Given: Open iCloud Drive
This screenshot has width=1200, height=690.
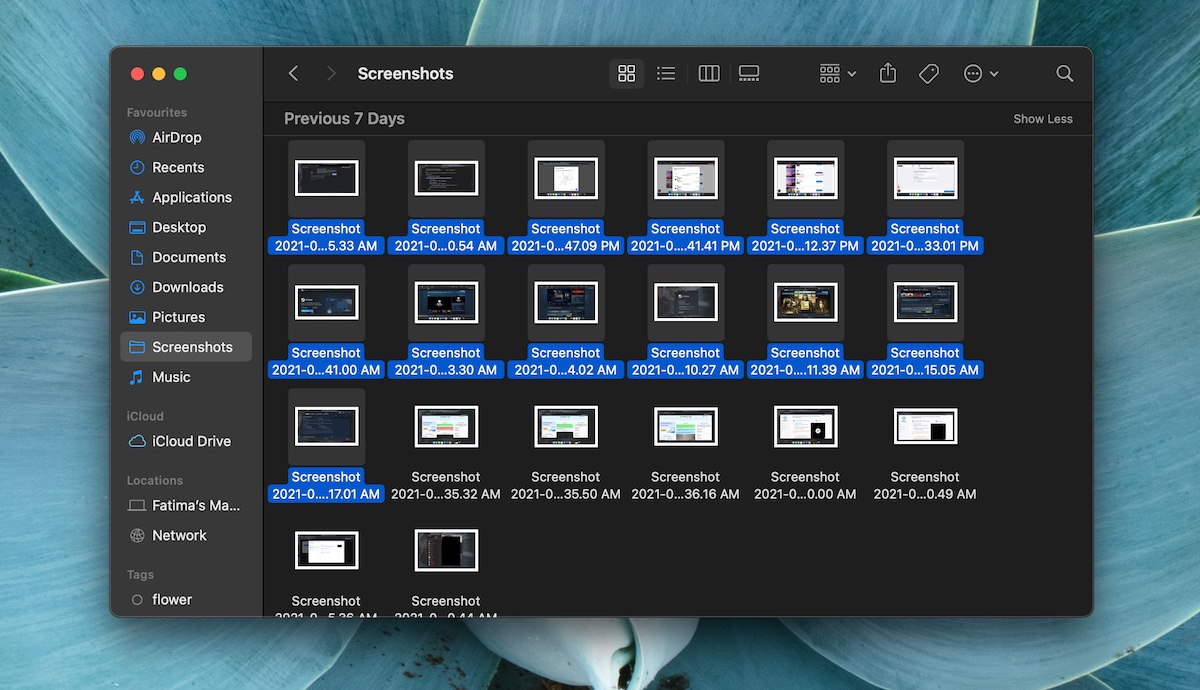Looking at the screenshot, I should [182, 441].
